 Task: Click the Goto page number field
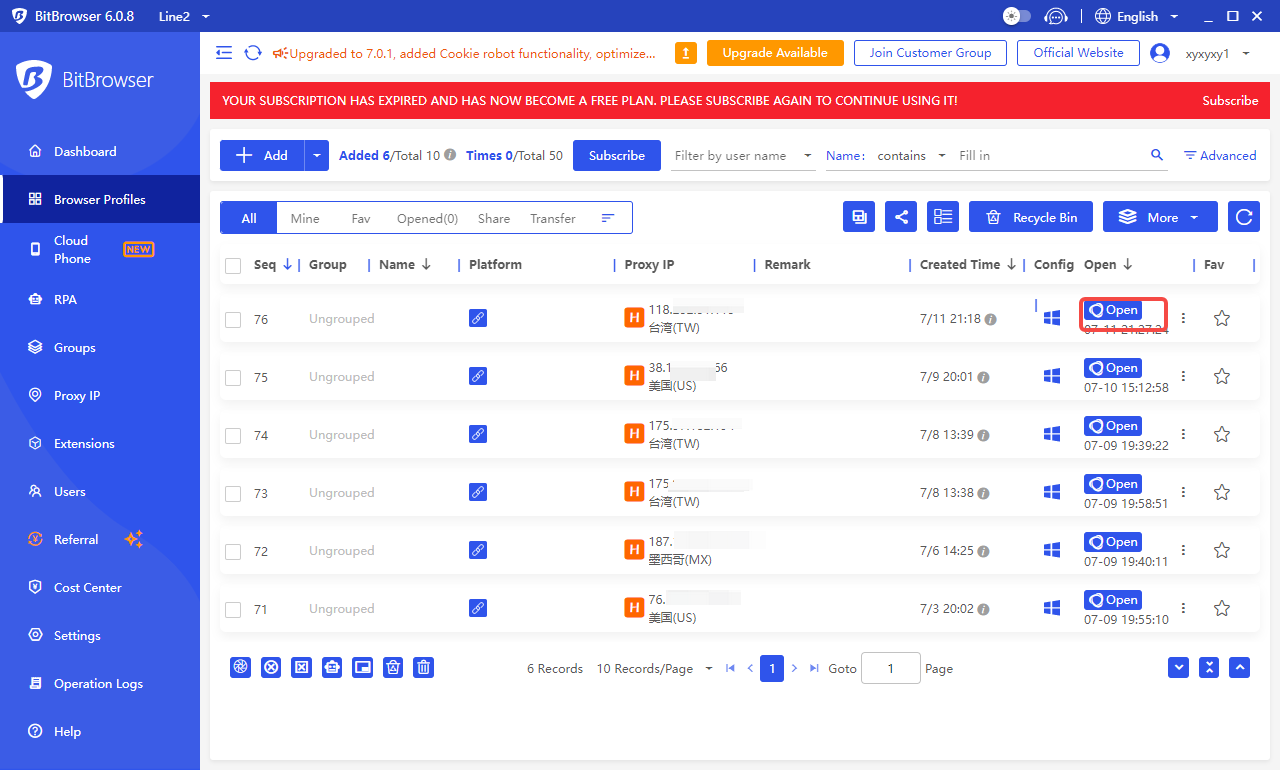coord(890,668)
